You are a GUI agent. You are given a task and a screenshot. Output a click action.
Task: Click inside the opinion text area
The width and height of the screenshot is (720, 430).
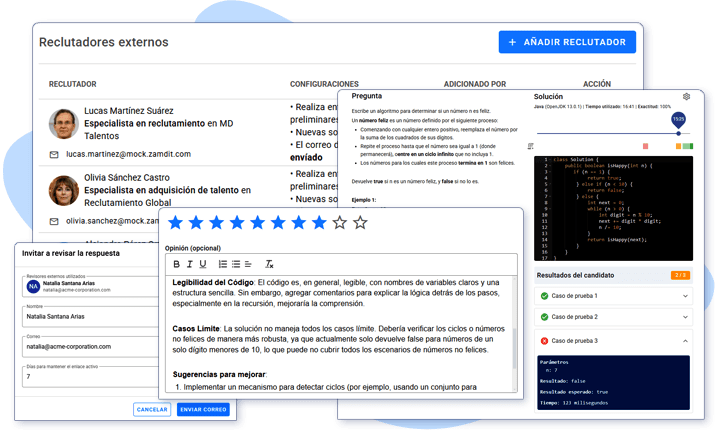(x=338, y=333)
